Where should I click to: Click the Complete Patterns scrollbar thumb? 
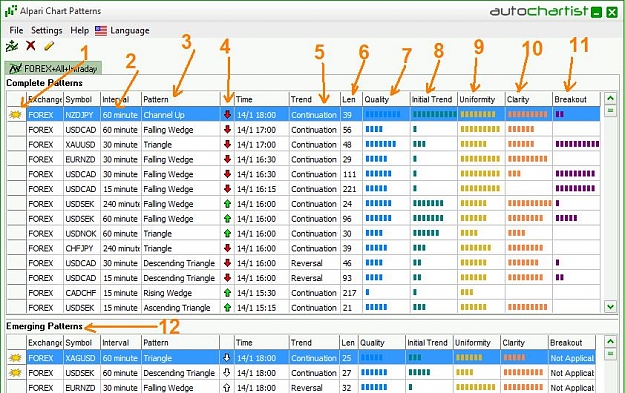click(x=610, y=110)
